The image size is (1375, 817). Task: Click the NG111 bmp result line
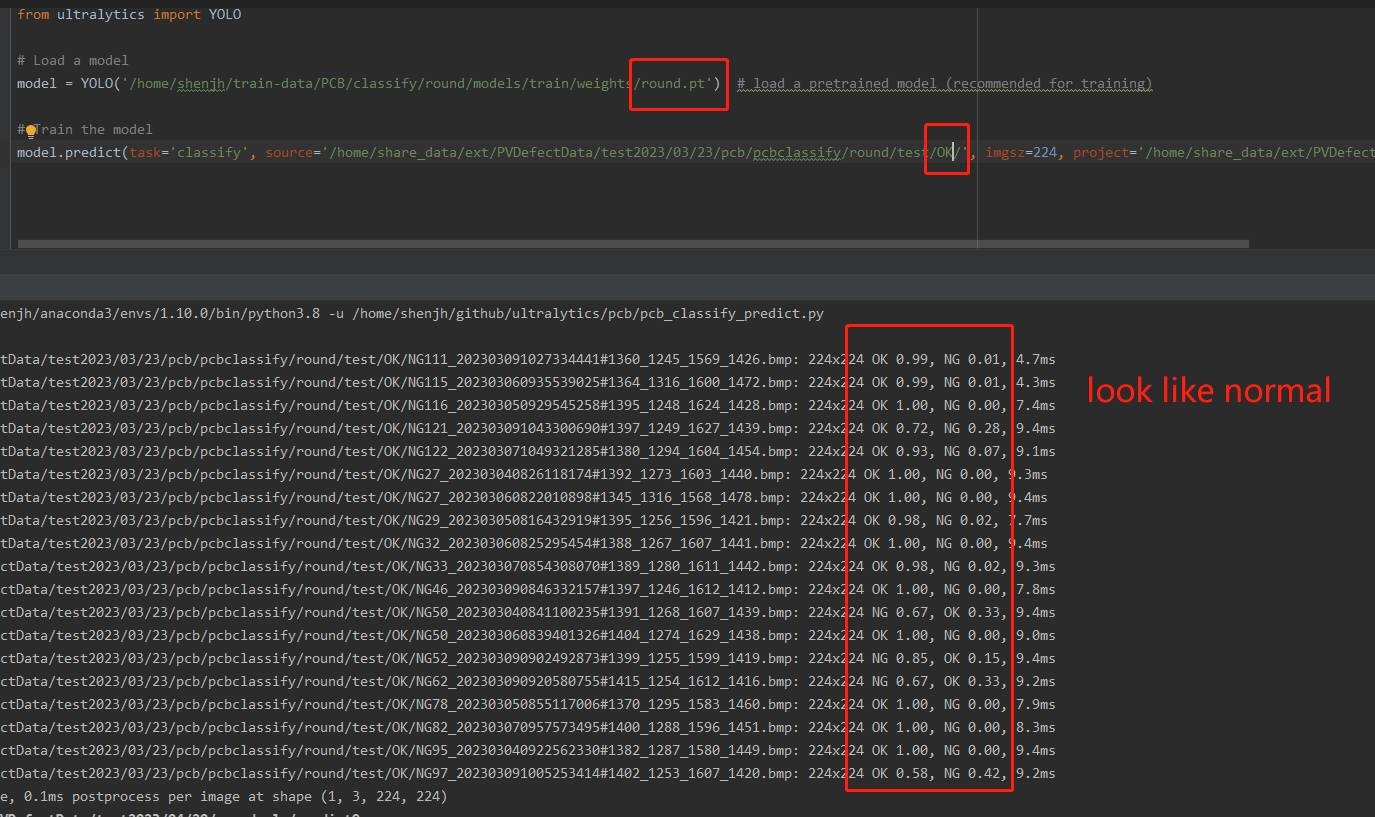400,359
